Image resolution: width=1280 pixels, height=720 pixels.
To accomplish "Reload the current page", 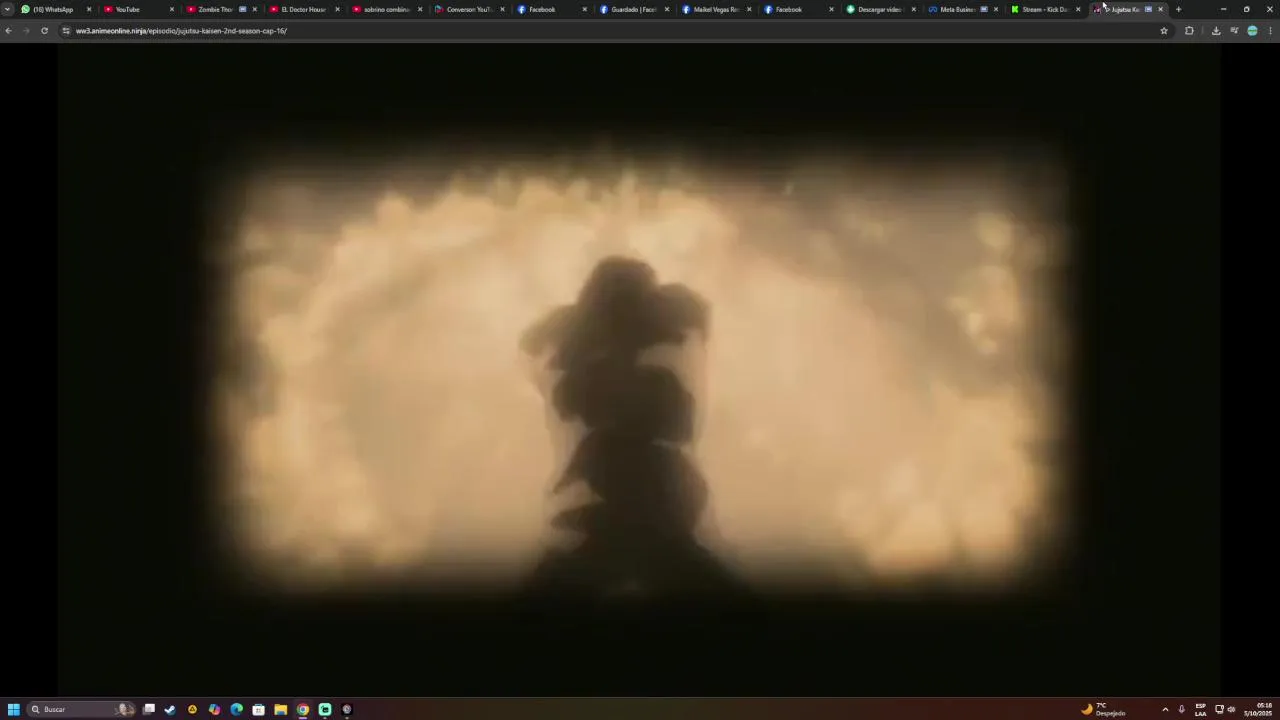I will click(x=44, y=31).
